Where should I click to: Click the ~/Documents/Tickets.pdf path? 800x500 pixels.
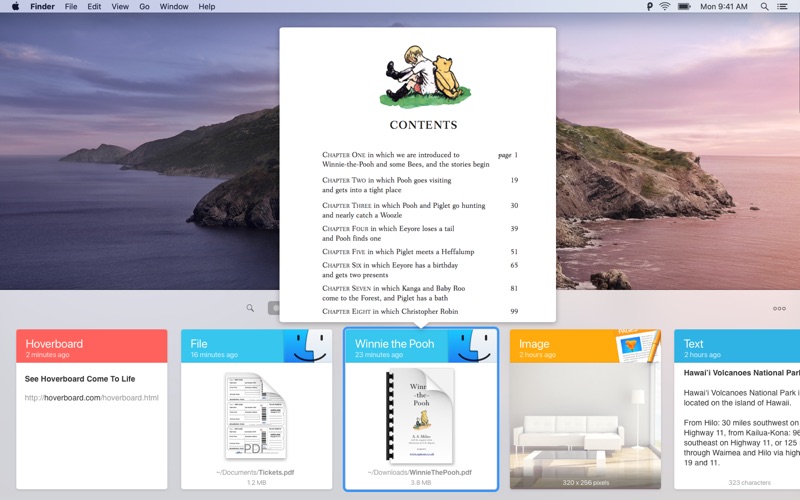point(256,472)
